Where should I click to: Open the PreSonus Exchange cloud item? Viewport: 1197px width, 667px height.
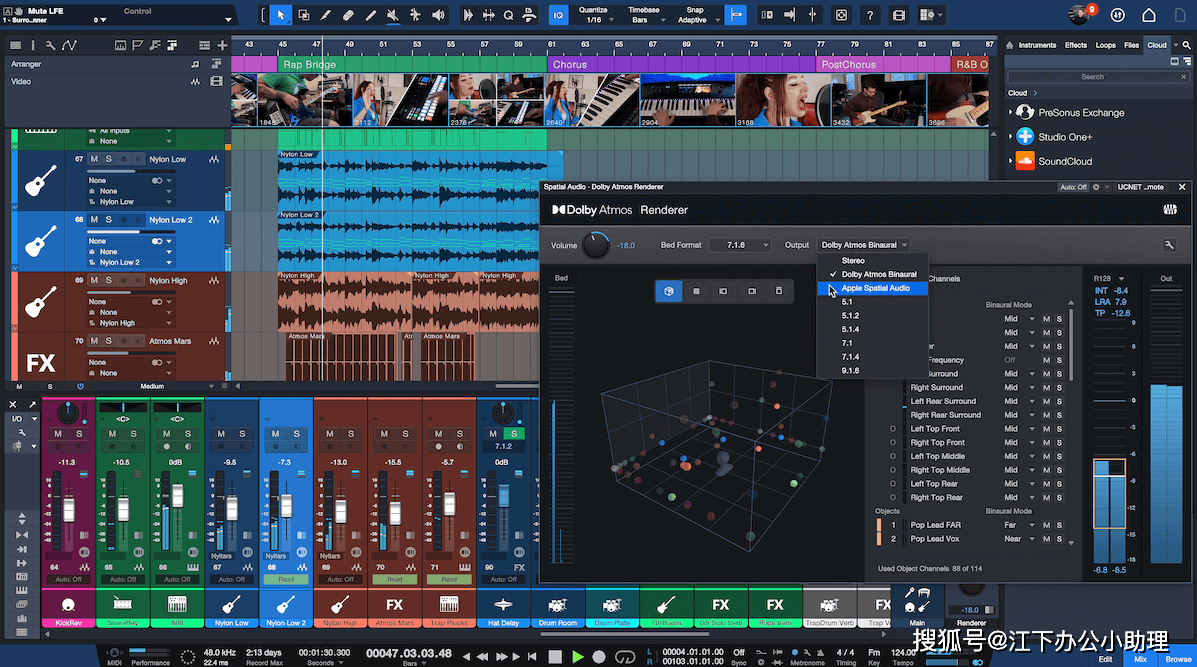[1081, 113]
